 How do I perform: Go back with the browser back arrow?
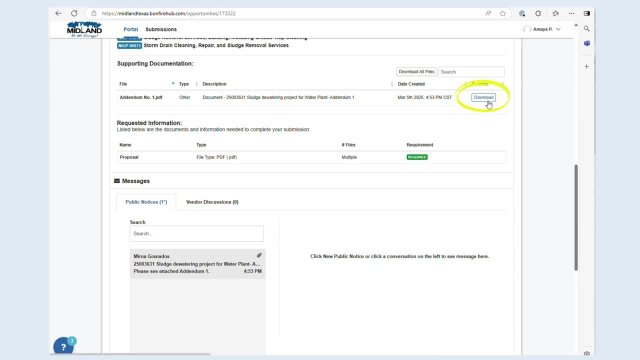coord(58,13)
